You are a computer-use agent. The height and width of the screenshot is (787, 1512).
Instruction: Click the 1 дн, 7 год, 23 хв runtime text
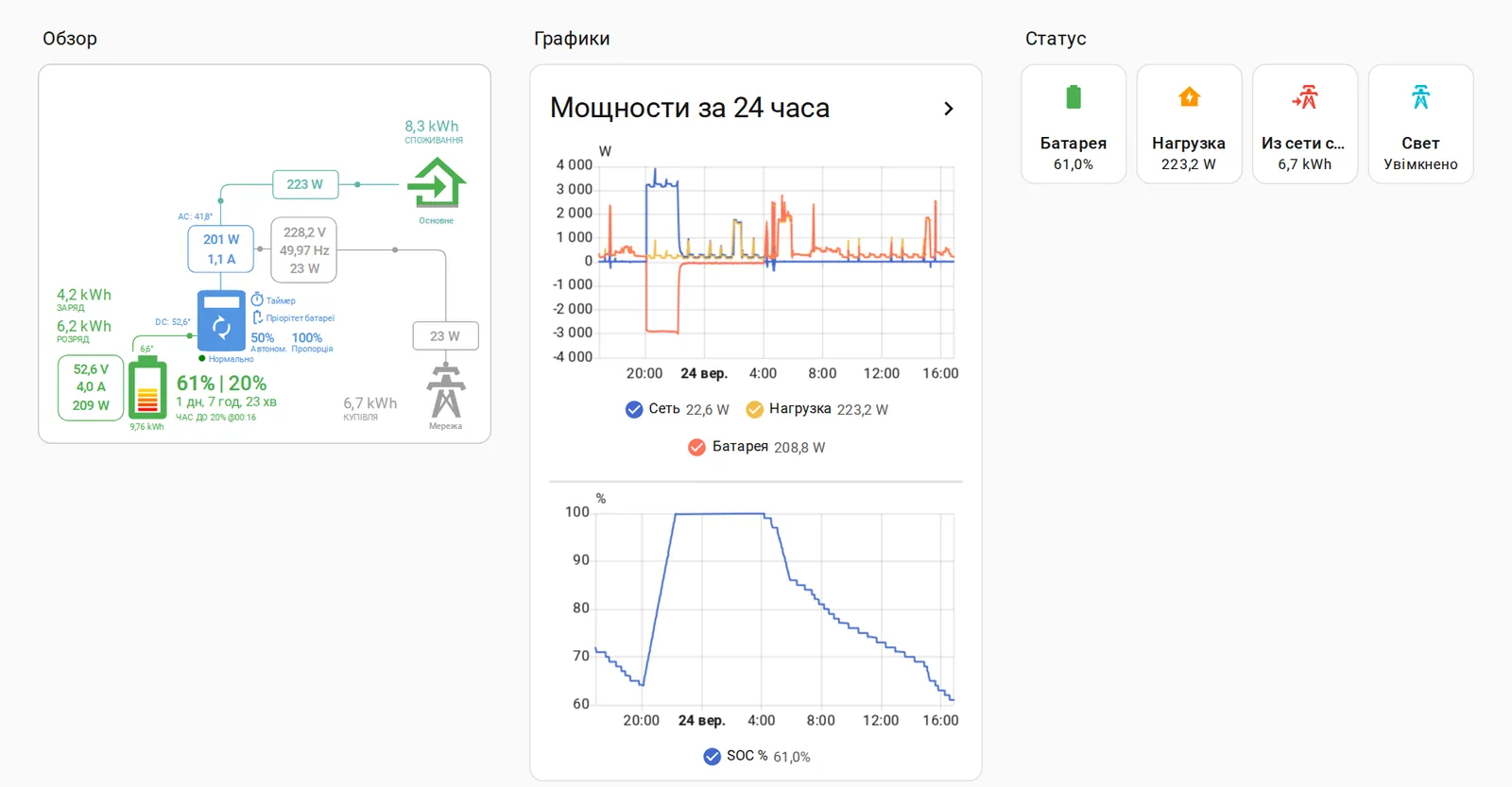227,402
